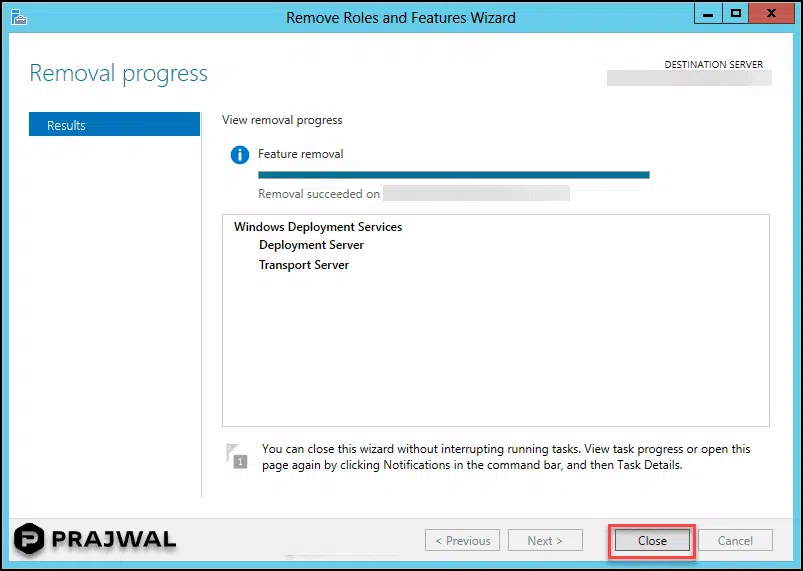Image resolution: width=803 pixels, height=571 pixels.
Task: Click the greyed-out Previous button
Action: [x=463, y=540]
